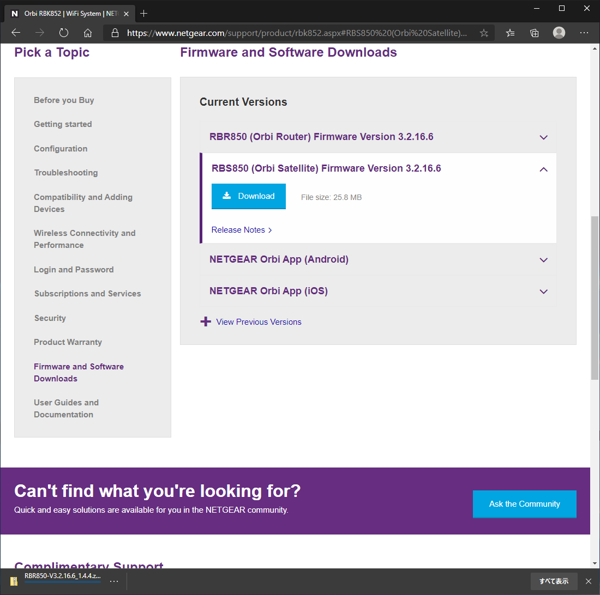Maximize the browser window
This screenshot has width=600, height=595.
[561, 8]
